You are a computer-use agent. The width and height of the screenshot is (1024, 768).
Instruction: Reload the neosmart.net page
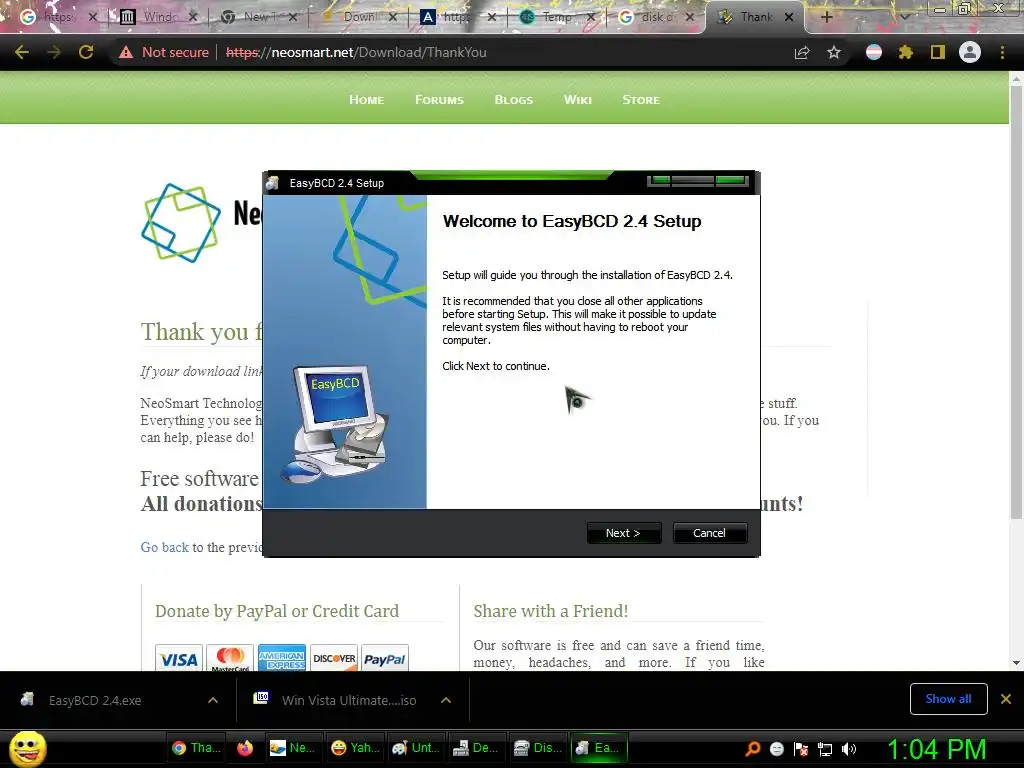tap(86, 52)
